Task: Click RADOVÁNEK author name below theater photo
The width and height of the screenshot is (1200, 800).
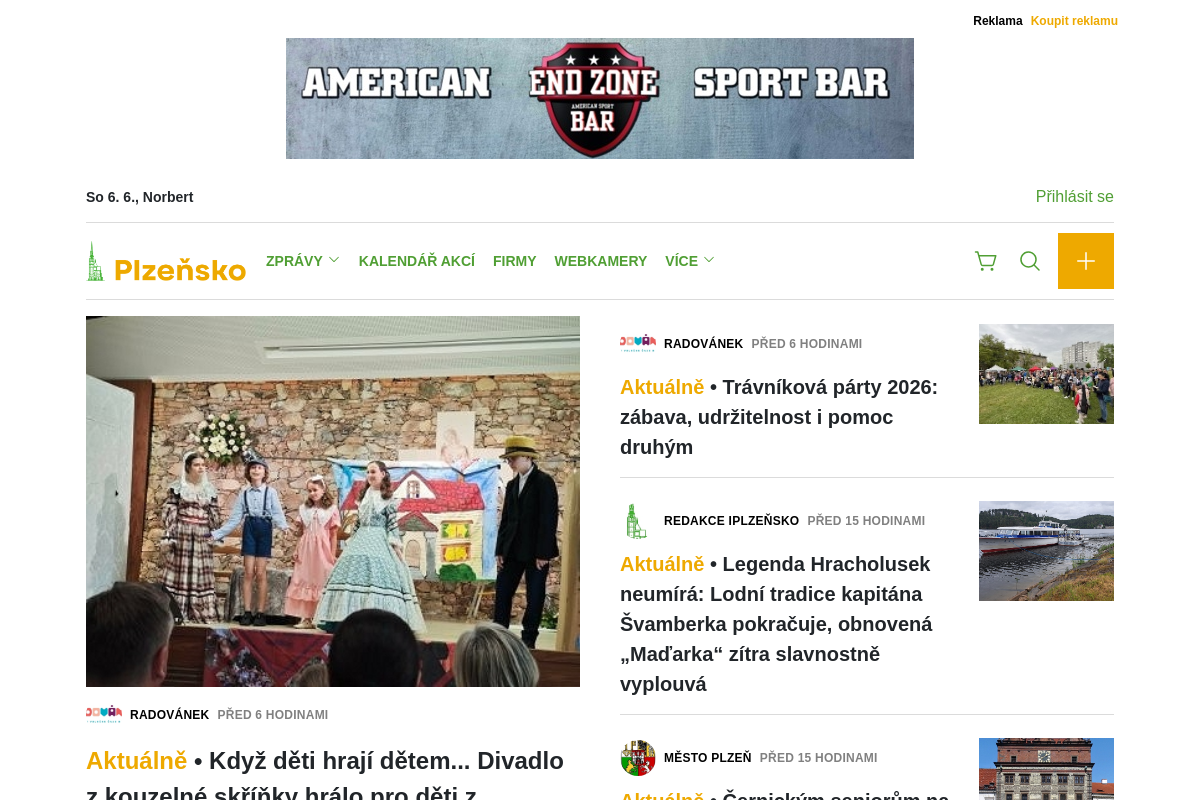Action: pos(170,715)
